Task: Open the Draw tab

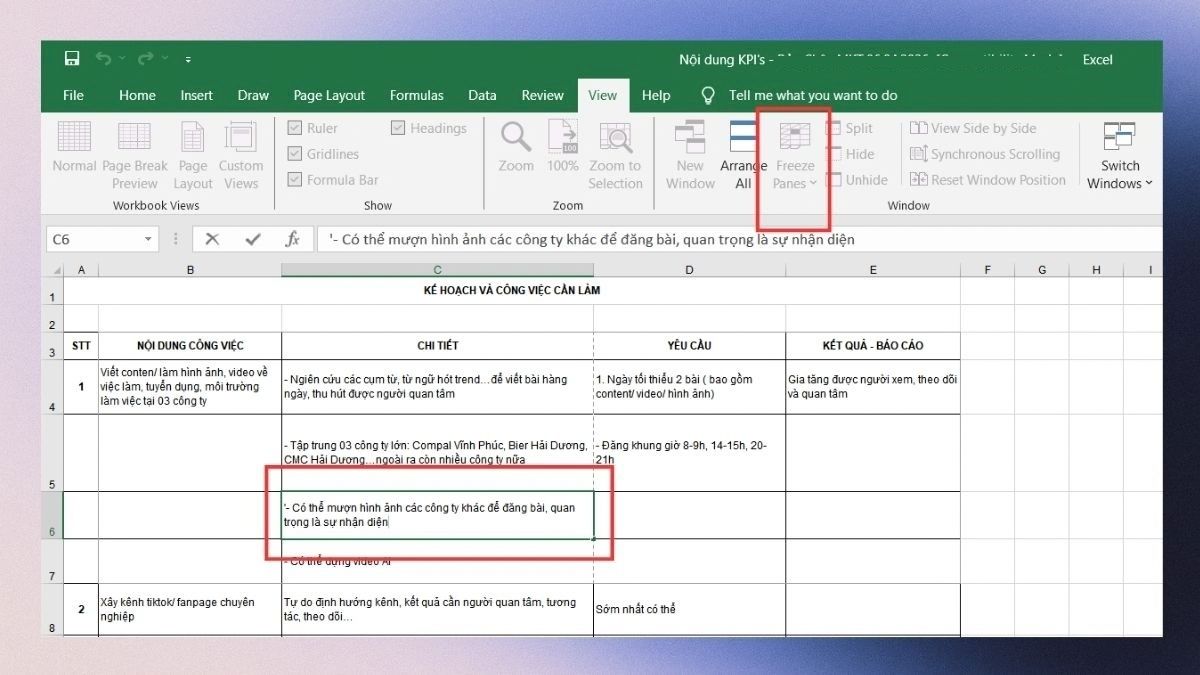Action: (253, 95)
